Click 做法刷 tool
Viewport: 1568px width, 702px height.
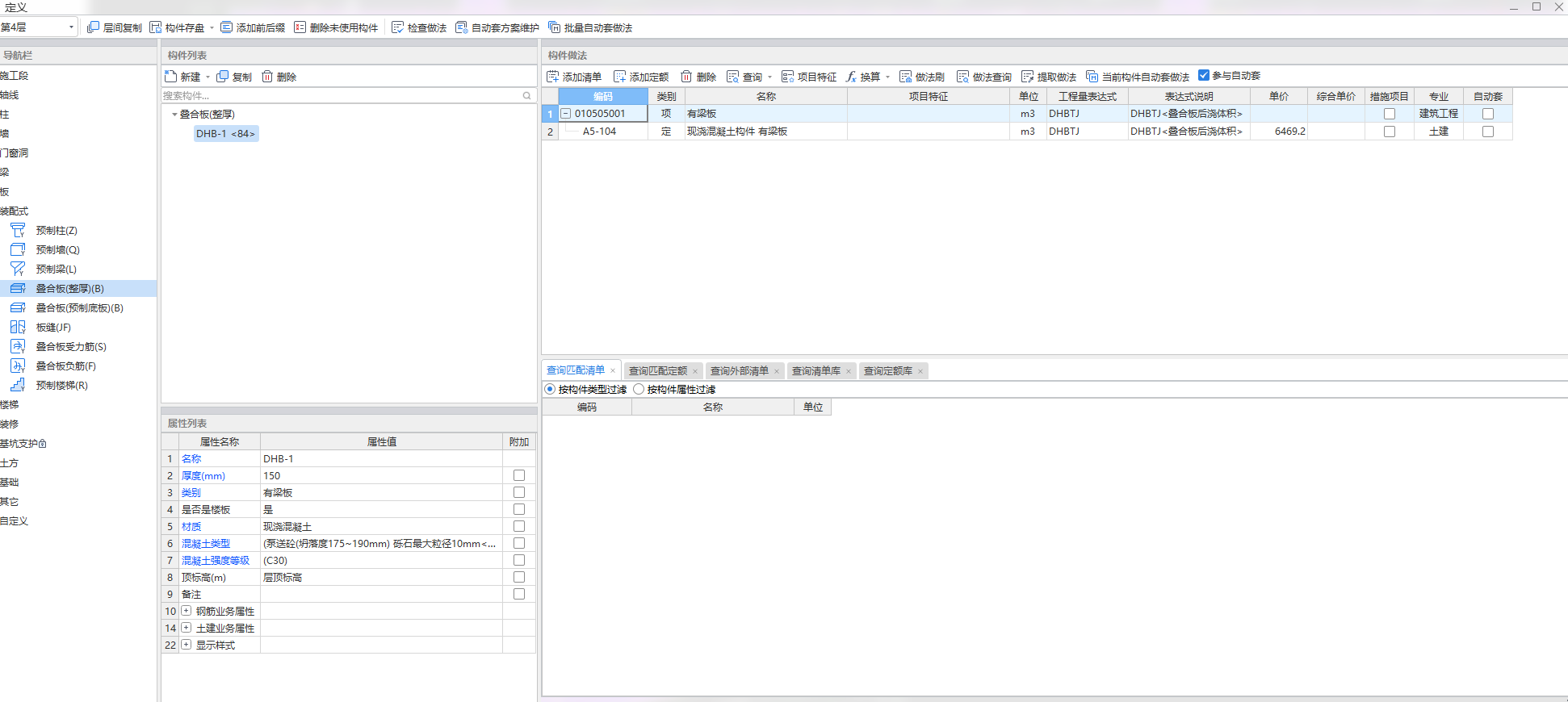tap(922, 77)
